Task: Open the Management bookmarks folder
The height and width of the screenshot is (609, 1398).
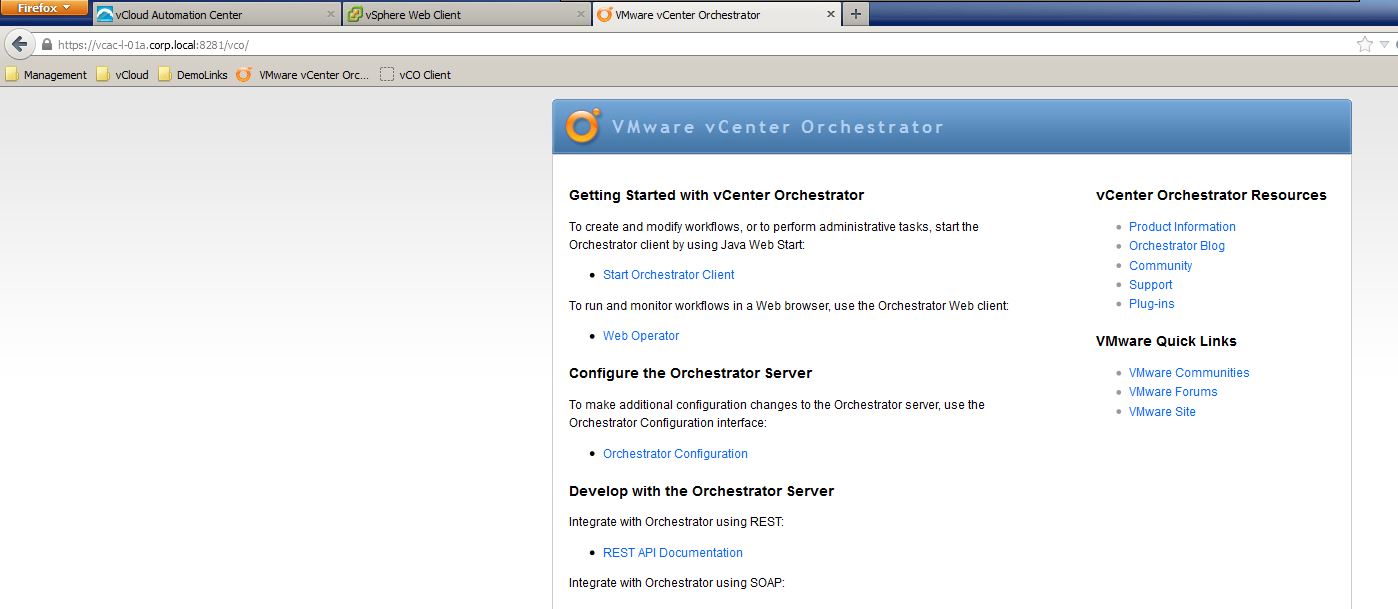Action: coord(46,75)
